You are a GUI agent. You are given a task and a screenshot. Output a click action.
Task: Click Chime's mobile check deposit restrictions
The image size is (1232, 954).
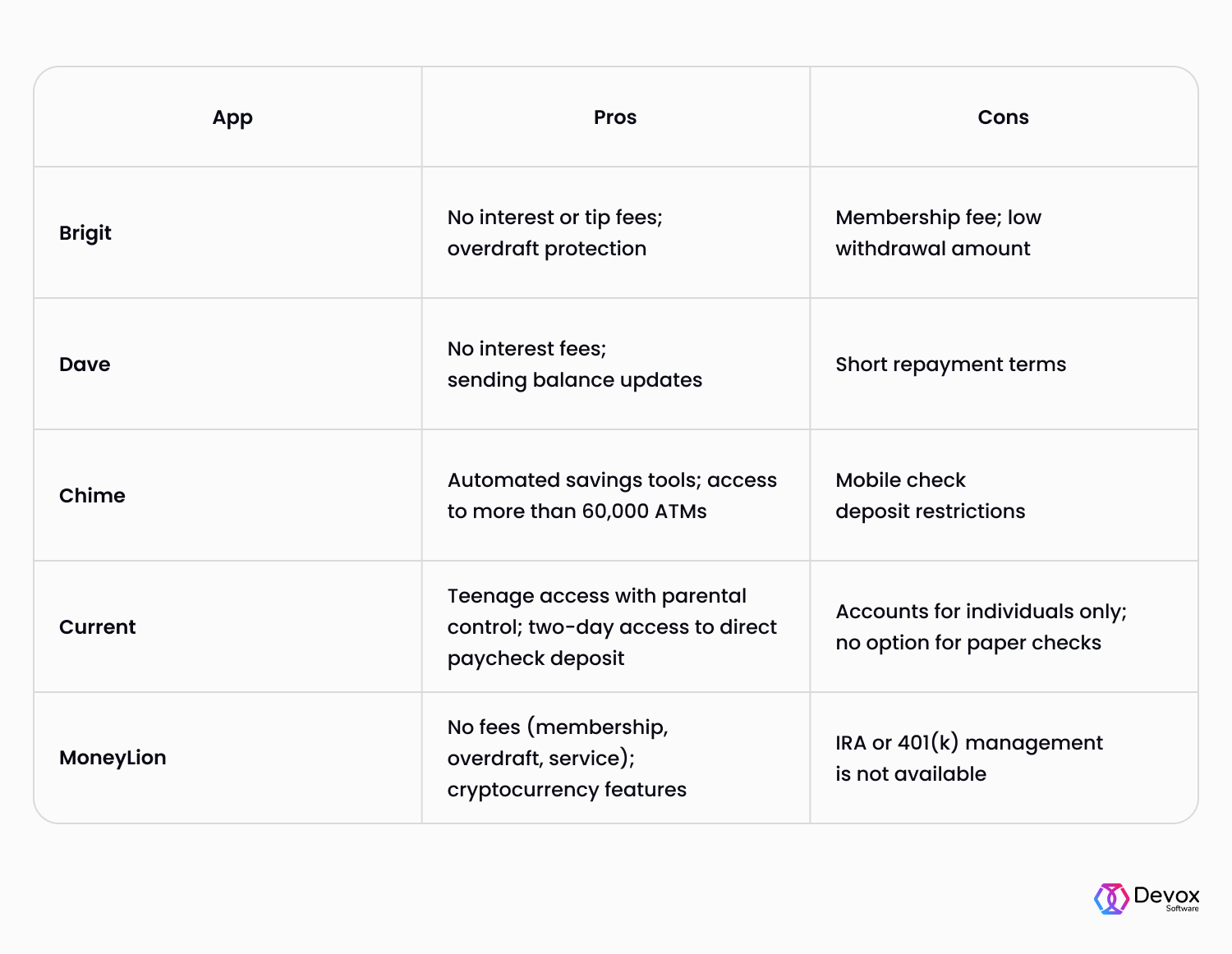931,496
